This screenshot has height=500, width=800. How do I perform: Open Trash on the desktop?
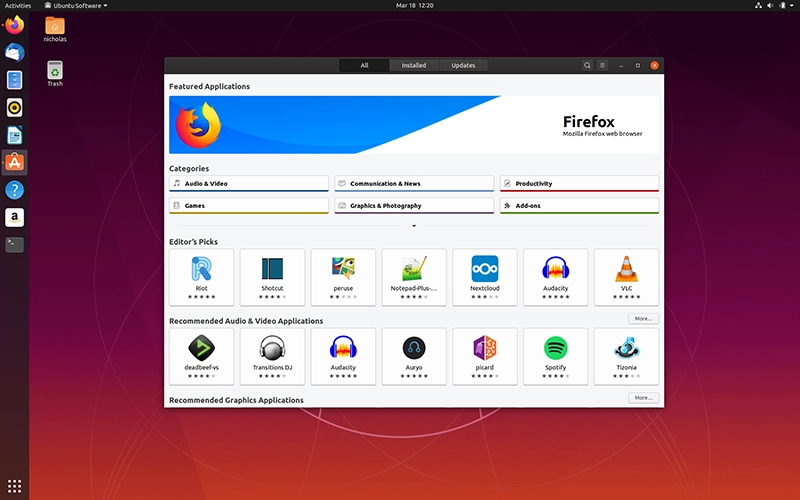(55, 74)
